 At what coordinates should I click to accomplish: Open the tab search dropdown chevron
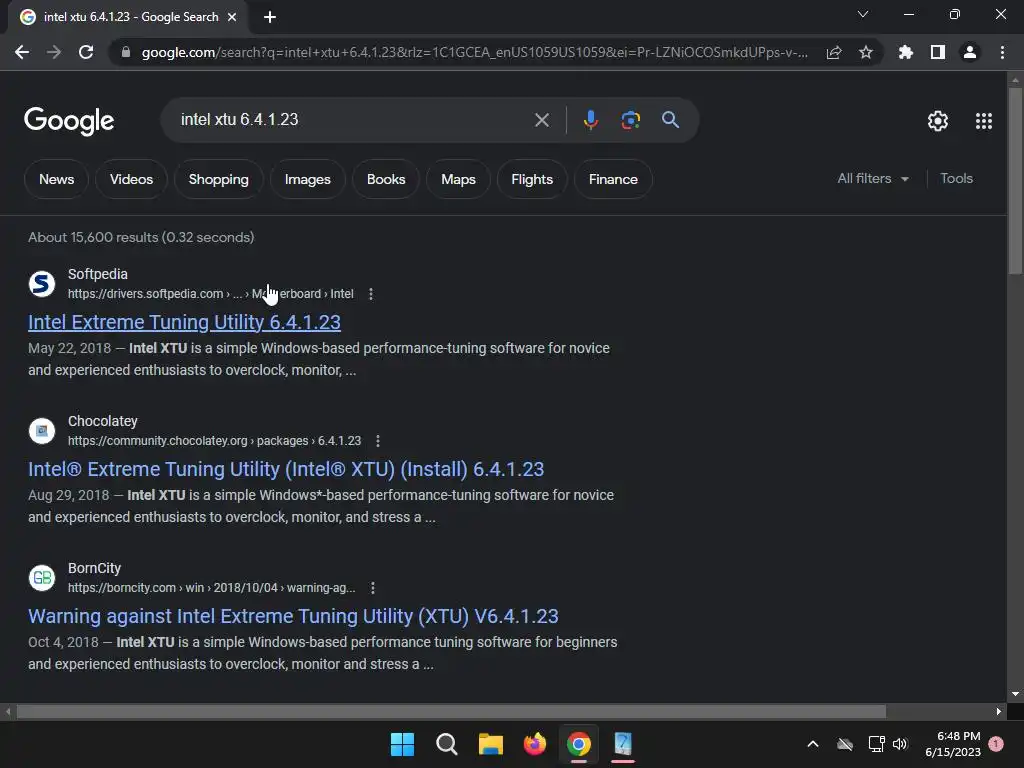(863, 14)
